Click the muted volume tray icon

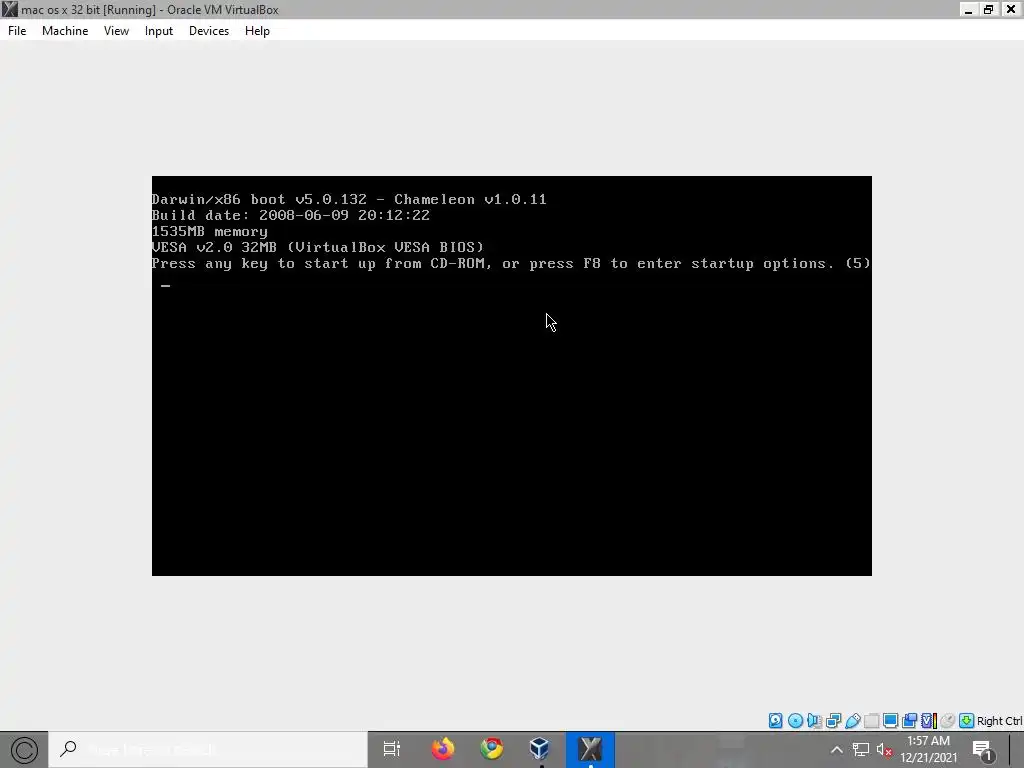coord(884,750)
